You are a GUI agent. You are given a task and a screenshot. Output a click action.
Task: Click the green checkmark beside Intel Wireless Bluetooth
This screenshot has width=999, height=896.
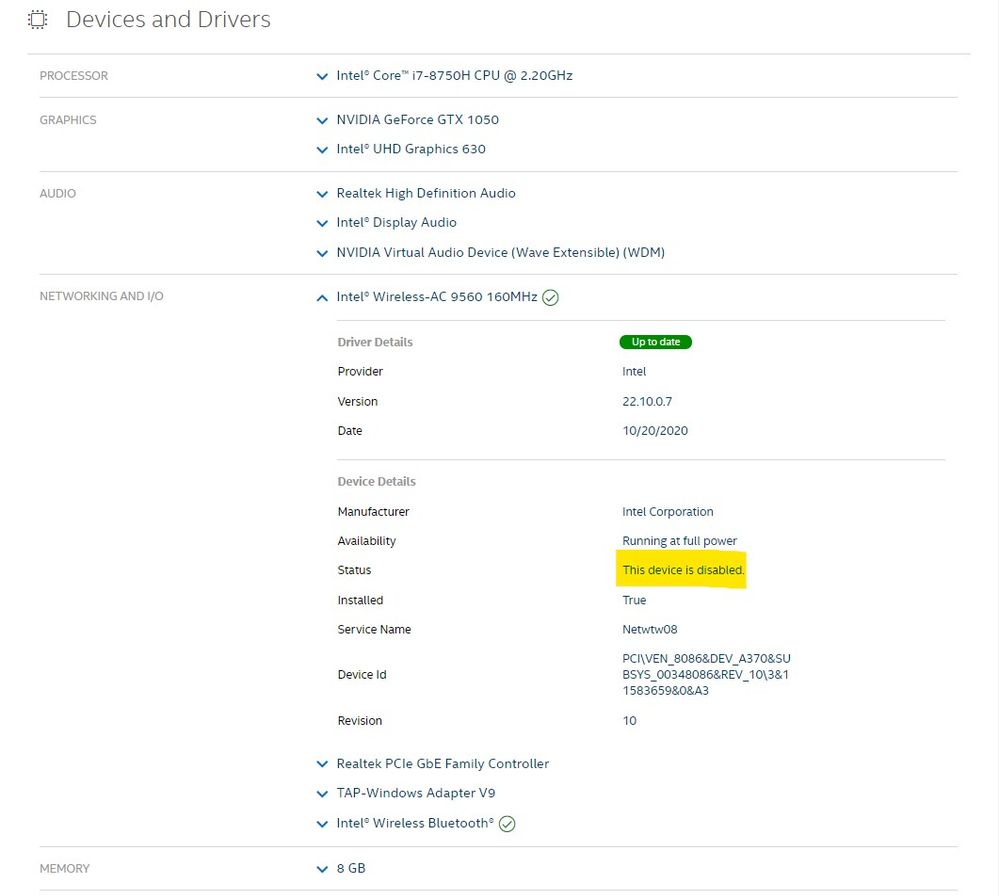507,824
